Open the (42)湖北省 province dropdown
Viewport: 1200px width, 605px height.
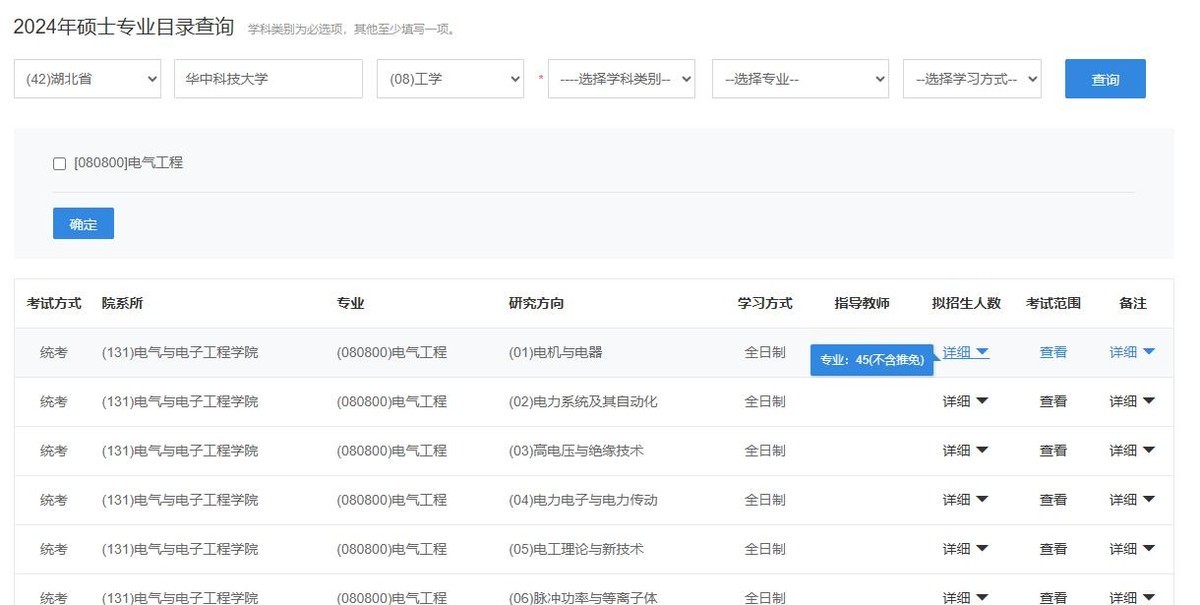[x=87, y=79]
